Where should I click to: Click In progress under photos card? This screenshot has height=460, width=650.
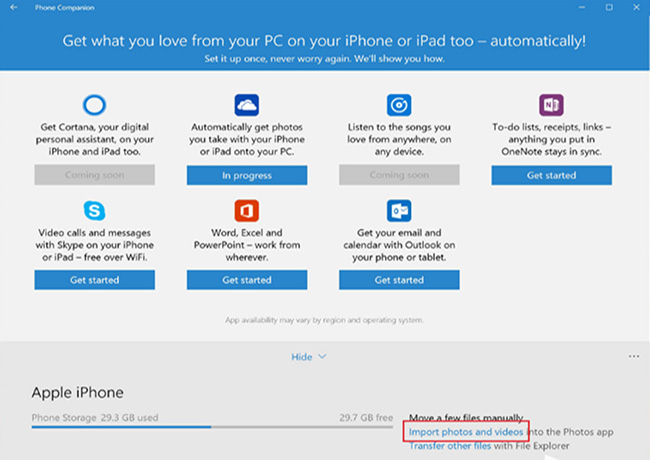tap(247, 175)
